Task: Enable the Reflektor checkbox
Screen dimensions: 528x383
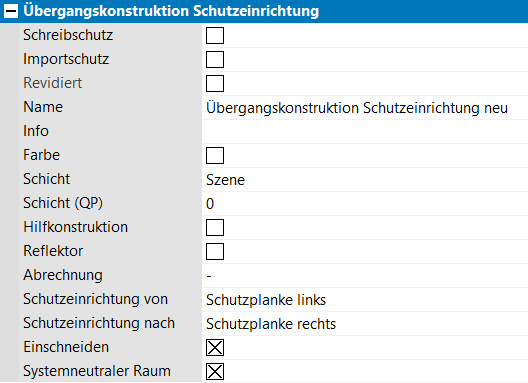Action: tap(215, 251)
